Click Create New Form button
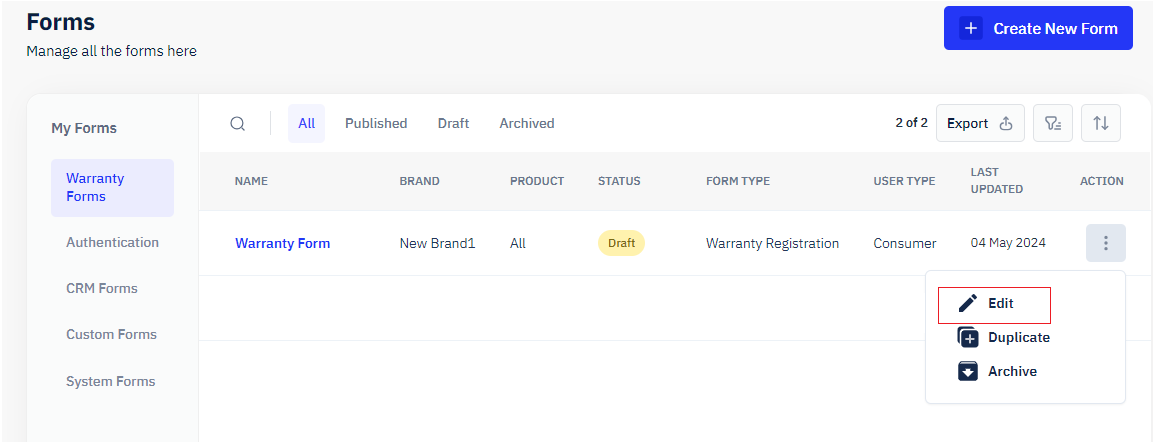Screen dimensions: 1154x443 coord(1038,28)
